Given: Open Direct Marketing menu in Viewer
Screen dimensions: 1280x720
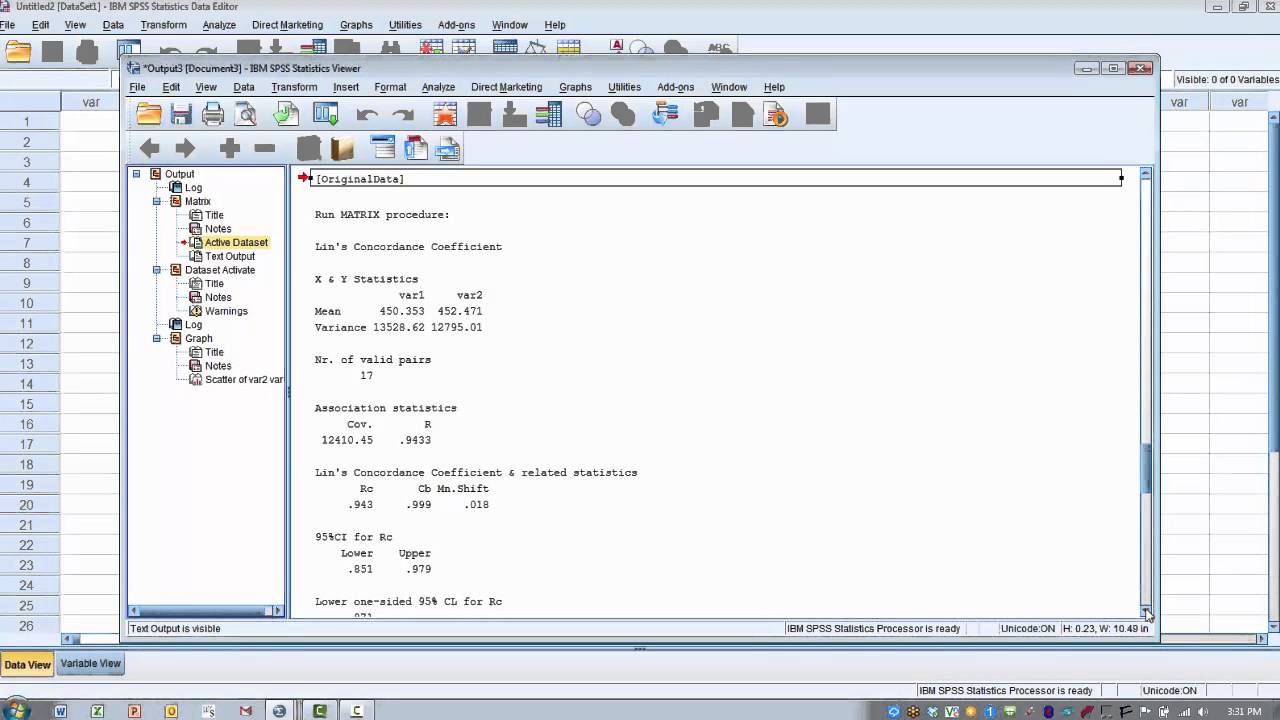Looking at the screenshot, I should point(506,87).
